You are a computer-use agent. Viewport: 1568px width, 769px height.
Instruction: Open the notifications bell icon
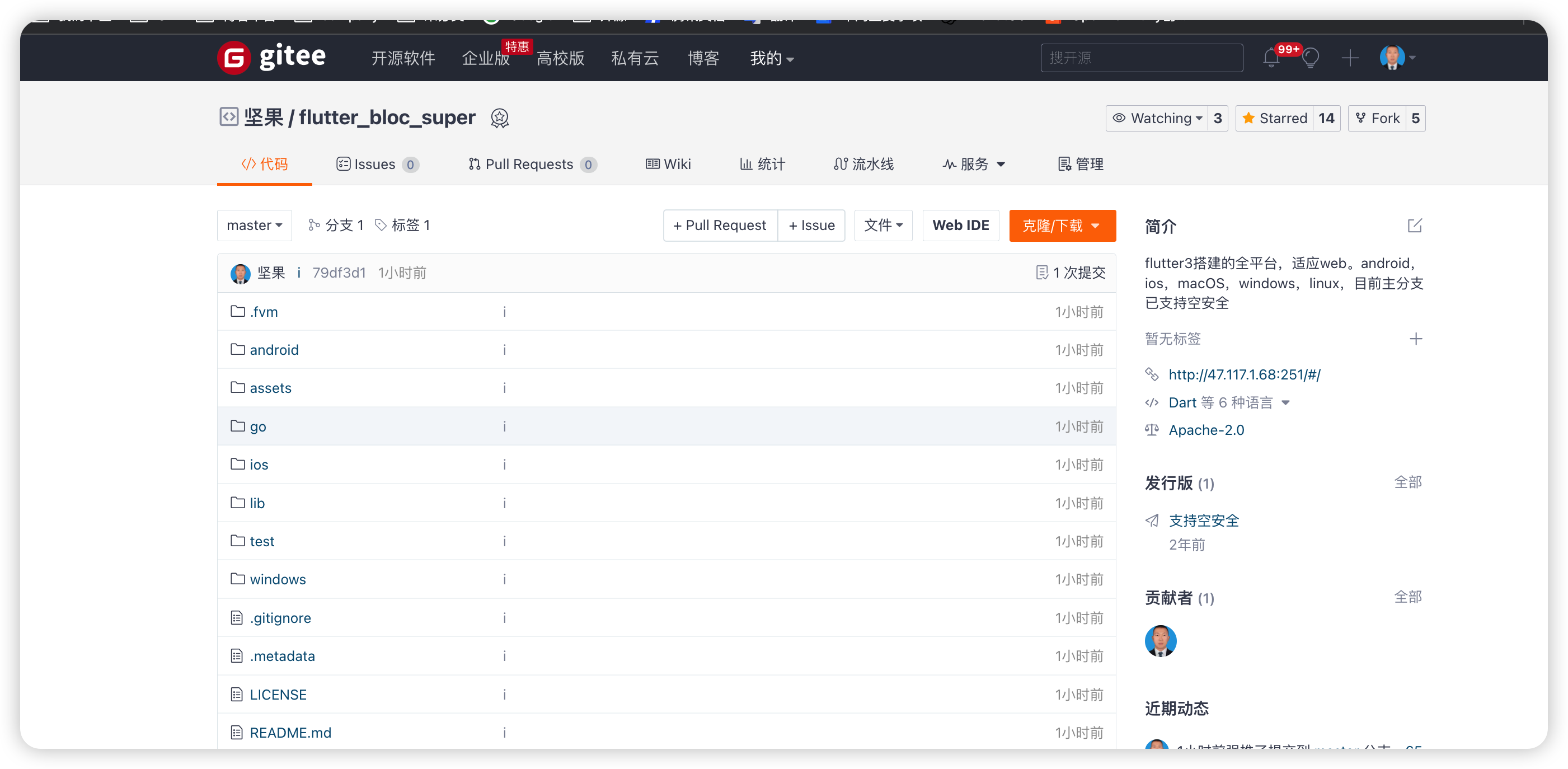1271,58
